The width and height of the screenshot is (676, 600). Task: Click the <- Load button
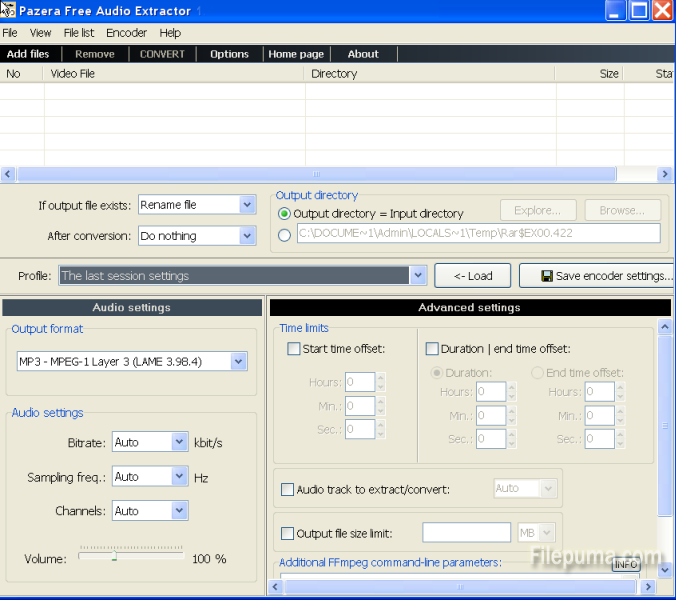tap(473, 276)
